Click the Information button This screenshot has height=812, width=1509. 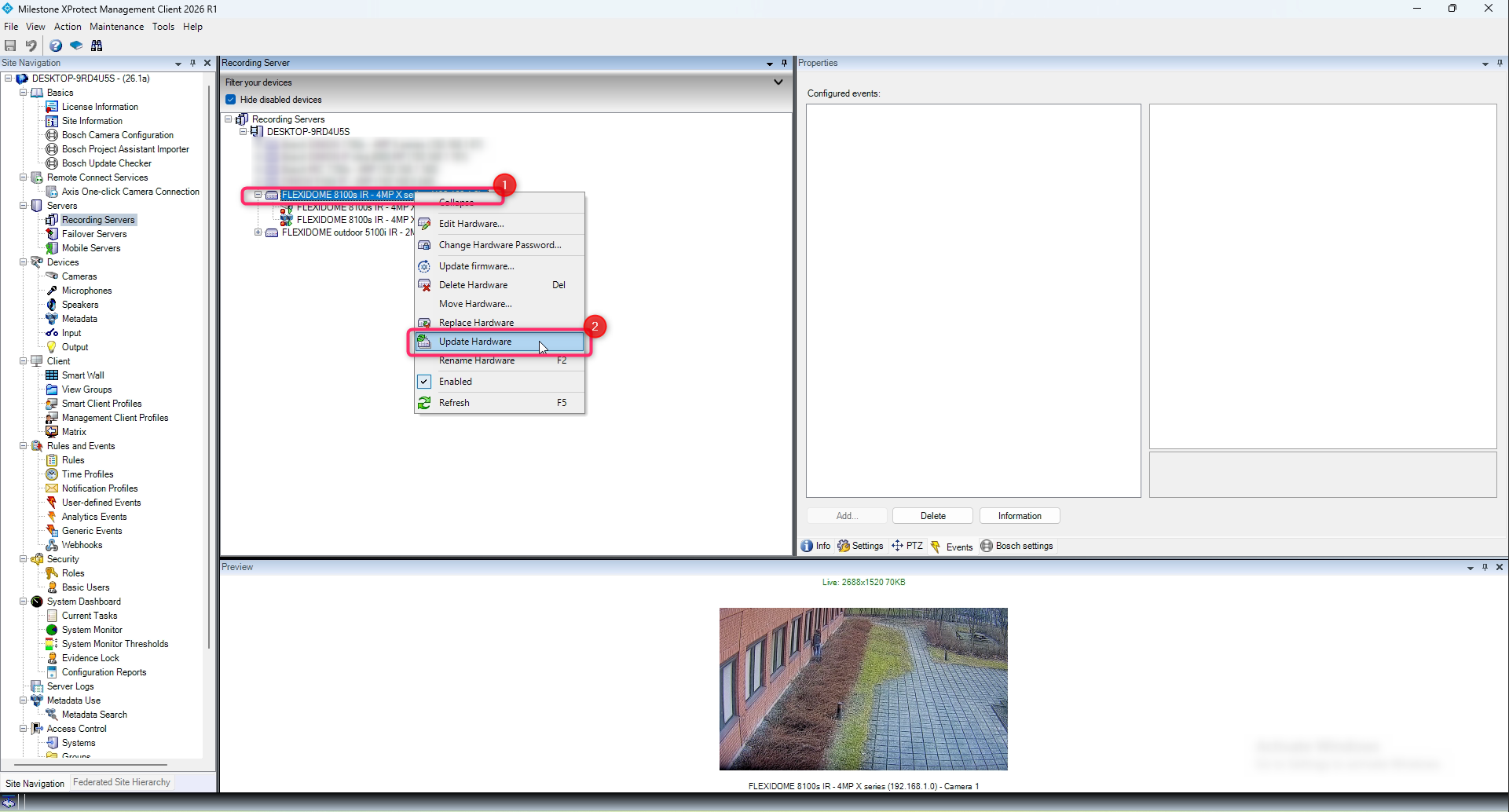coord(1020,516)
